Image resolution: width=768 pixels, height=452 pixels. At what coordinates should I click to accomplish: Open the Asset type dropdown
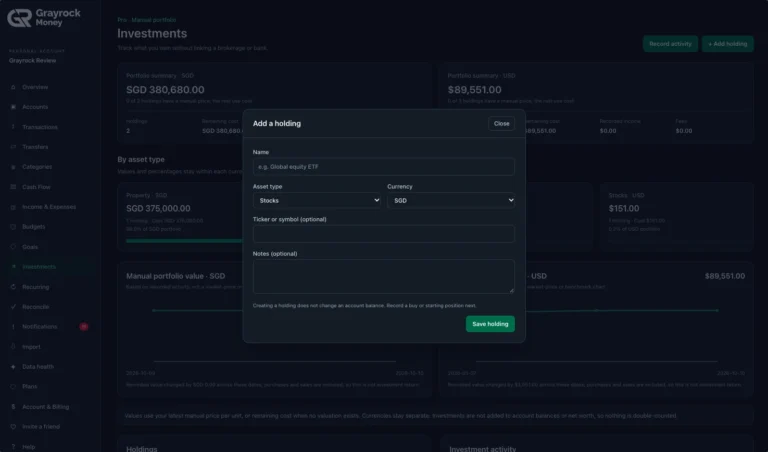(317, 200)
